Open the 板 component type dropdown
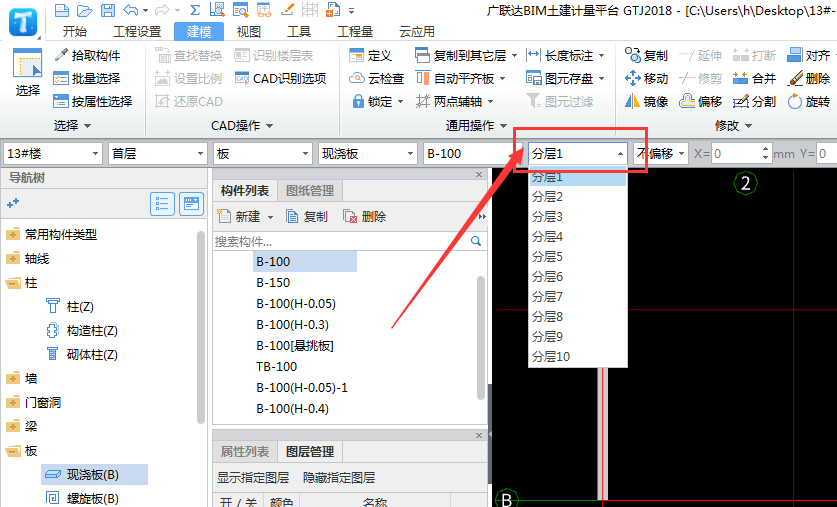 [262, 154]
